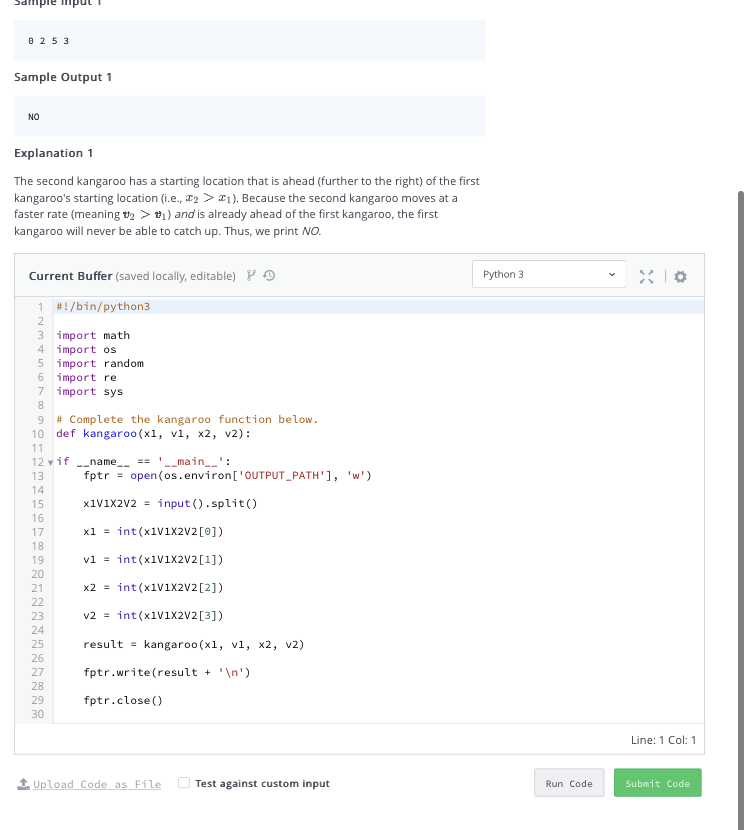The height and width of the screenshot is (830, 750).
Task: Click the page vertical scrollbar
Action: pyautogui.click(x=741, y=508)
